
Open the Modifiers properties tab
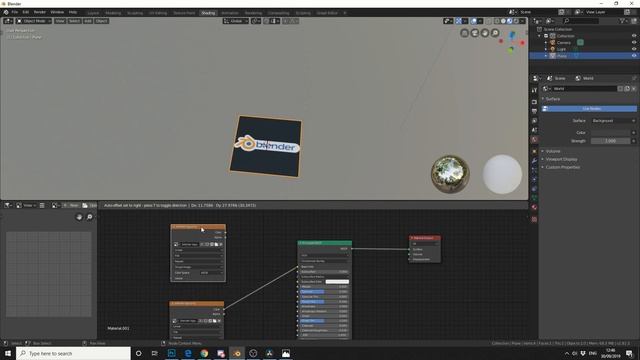(x=534, y=161)
